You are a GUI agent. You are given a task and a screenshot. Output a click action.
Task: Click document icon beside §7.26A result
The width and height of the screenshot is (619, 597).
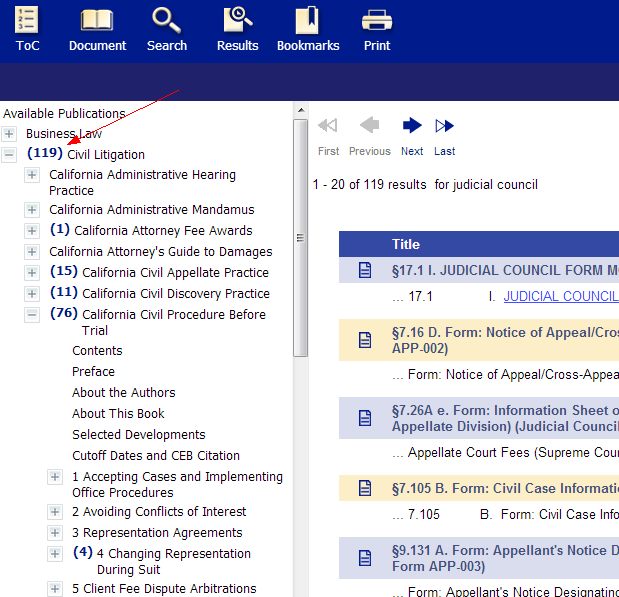(x=365, y=418)
